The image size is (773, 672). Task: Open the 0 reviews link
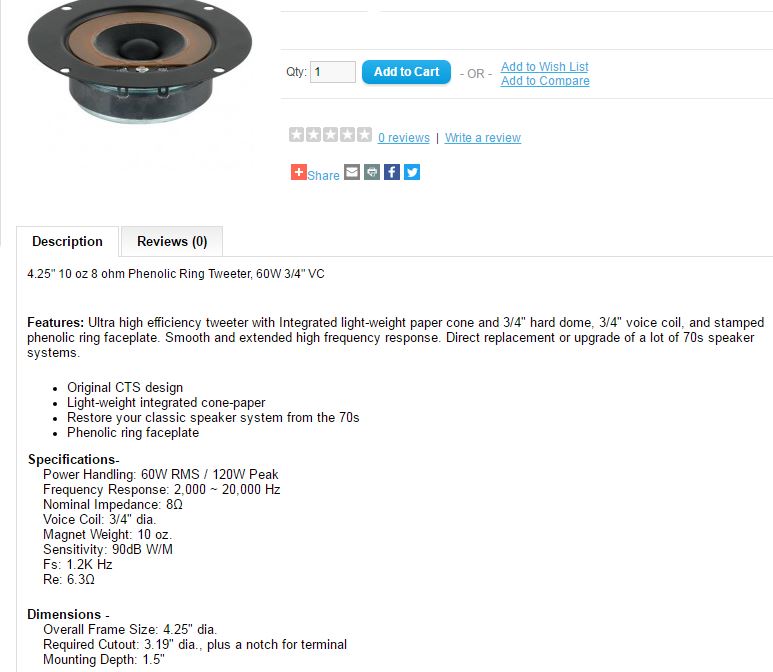[404, 138]
